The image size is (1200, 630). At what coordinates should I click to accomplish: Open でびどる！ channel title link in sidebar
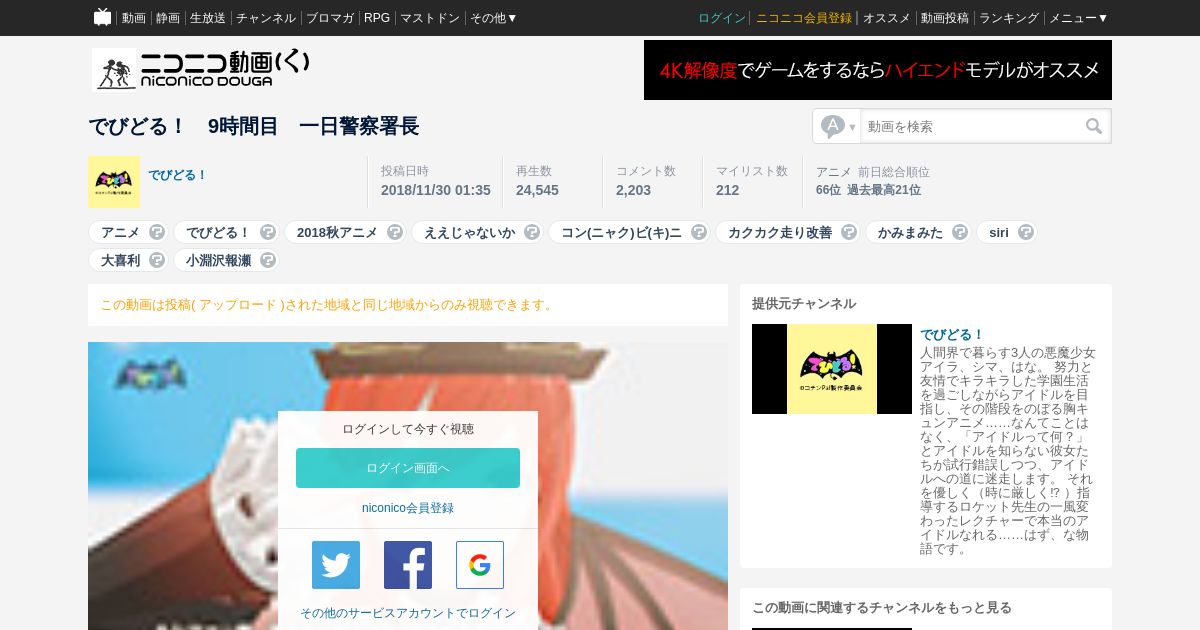point(952,334)
